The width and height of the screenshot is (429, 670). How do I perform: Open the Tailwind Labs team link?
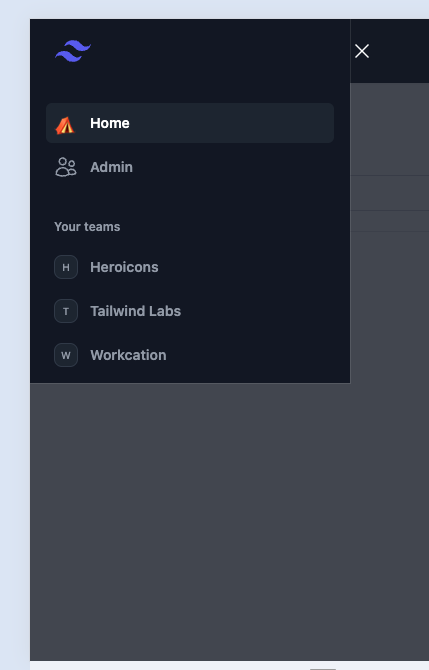[135, 311]
